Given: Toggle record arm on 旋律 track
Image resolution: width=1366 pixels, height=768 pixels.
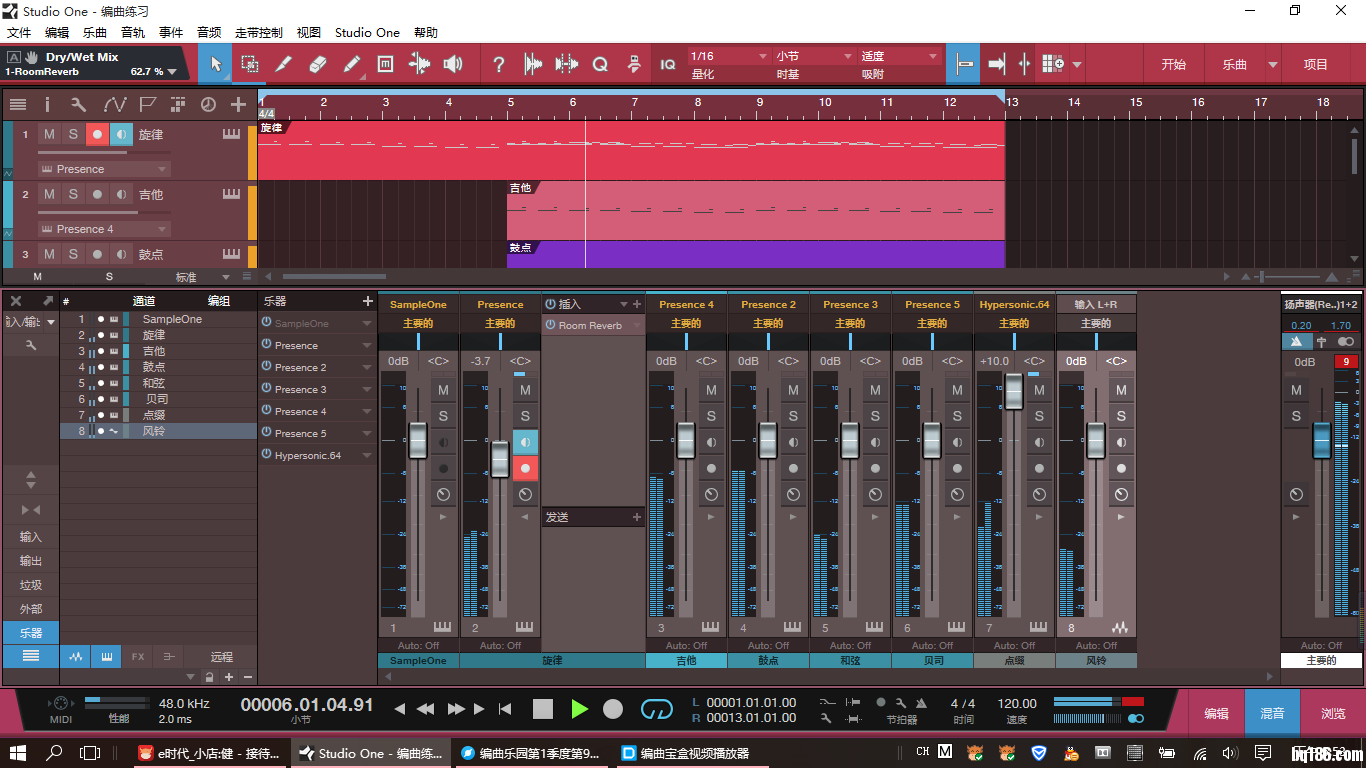Looking at the screenshot, I should click(x=97, y=134).
